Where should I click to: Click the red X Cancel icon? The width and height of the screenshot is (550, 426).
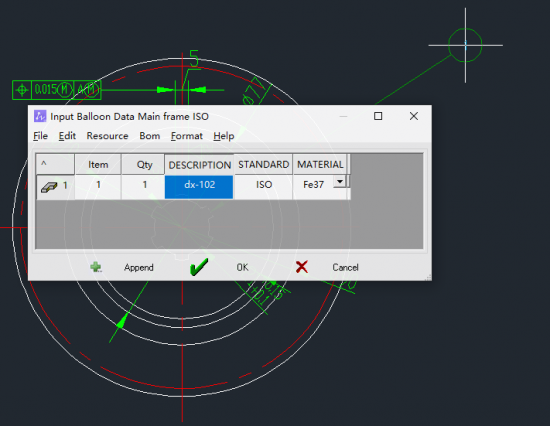(302, 267)
